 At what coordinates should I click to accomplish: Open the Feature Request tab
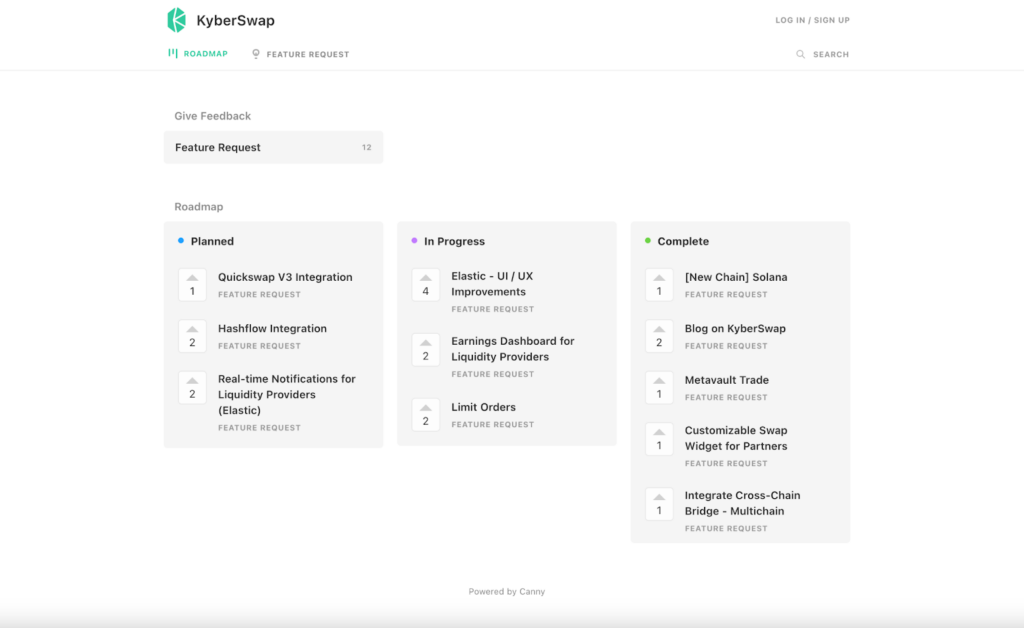(300, 54)
